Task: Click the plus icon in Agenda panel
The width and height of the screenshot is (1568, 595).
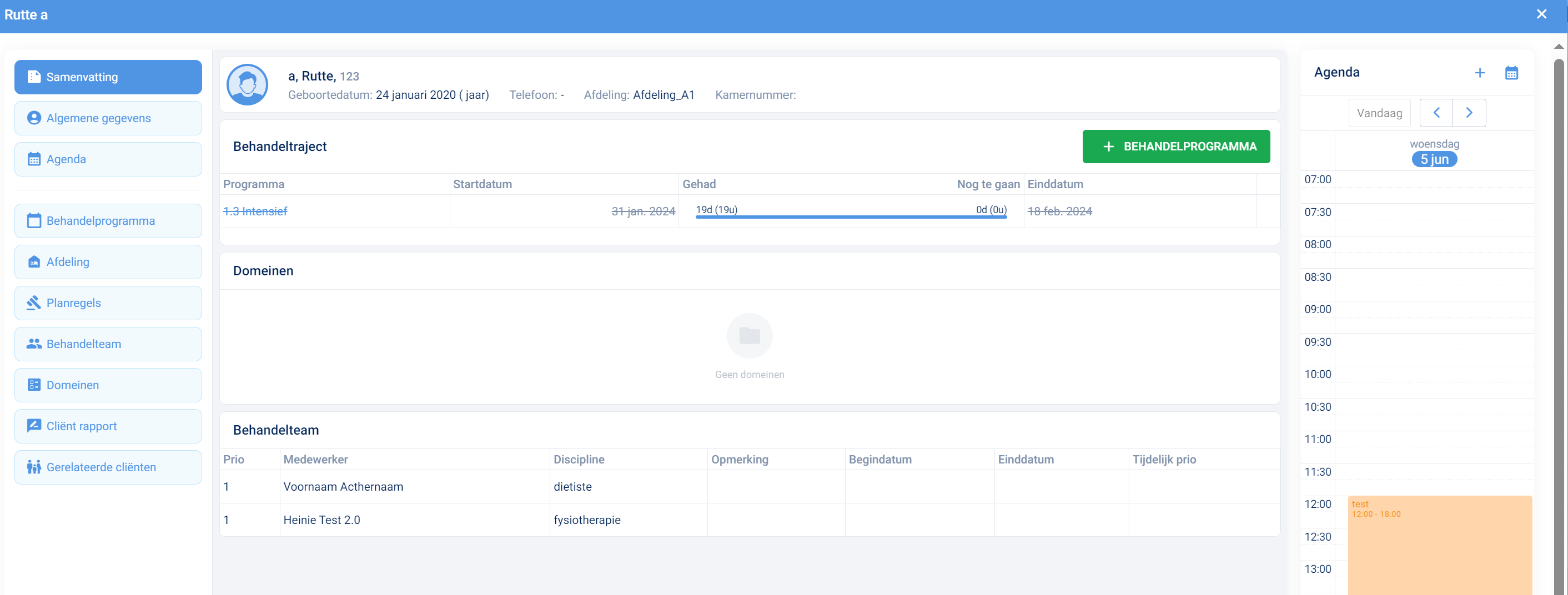Action: (1479, 73)
